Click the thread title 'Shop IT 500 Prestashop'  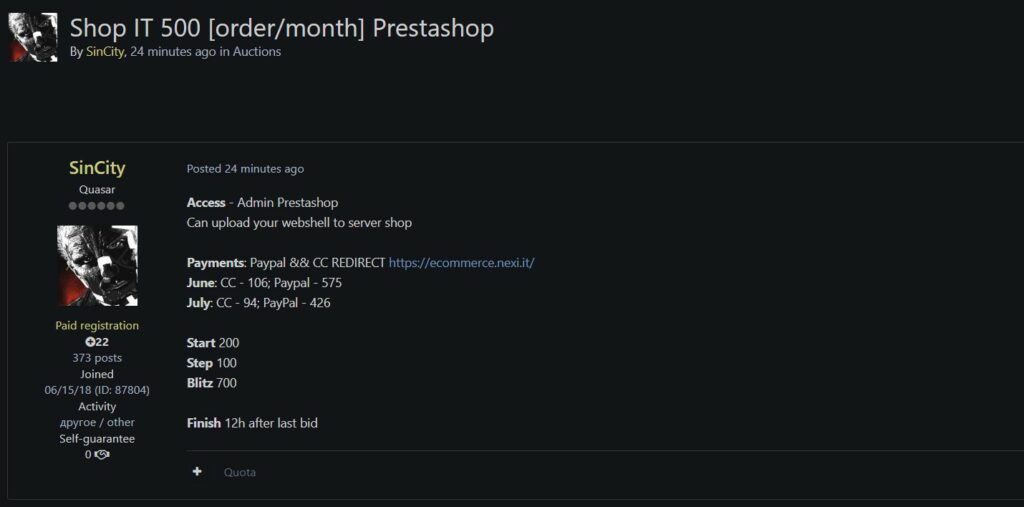[282, 28]
